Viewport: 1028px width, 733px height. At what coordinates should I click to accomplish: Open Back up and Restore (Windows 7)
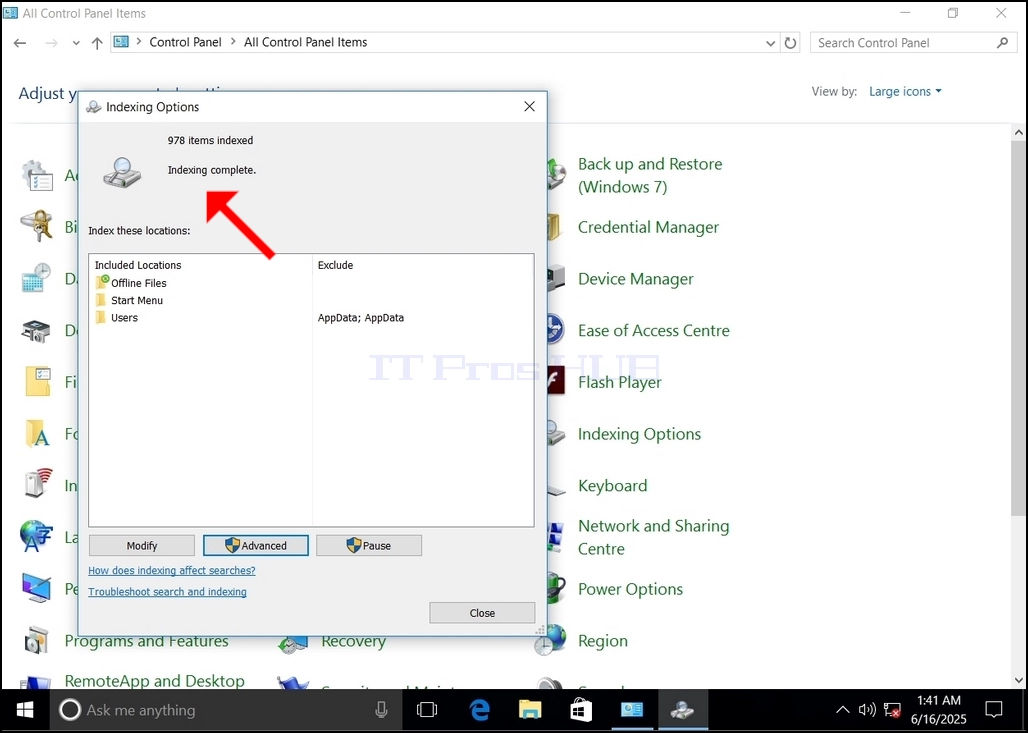(650, 175)
